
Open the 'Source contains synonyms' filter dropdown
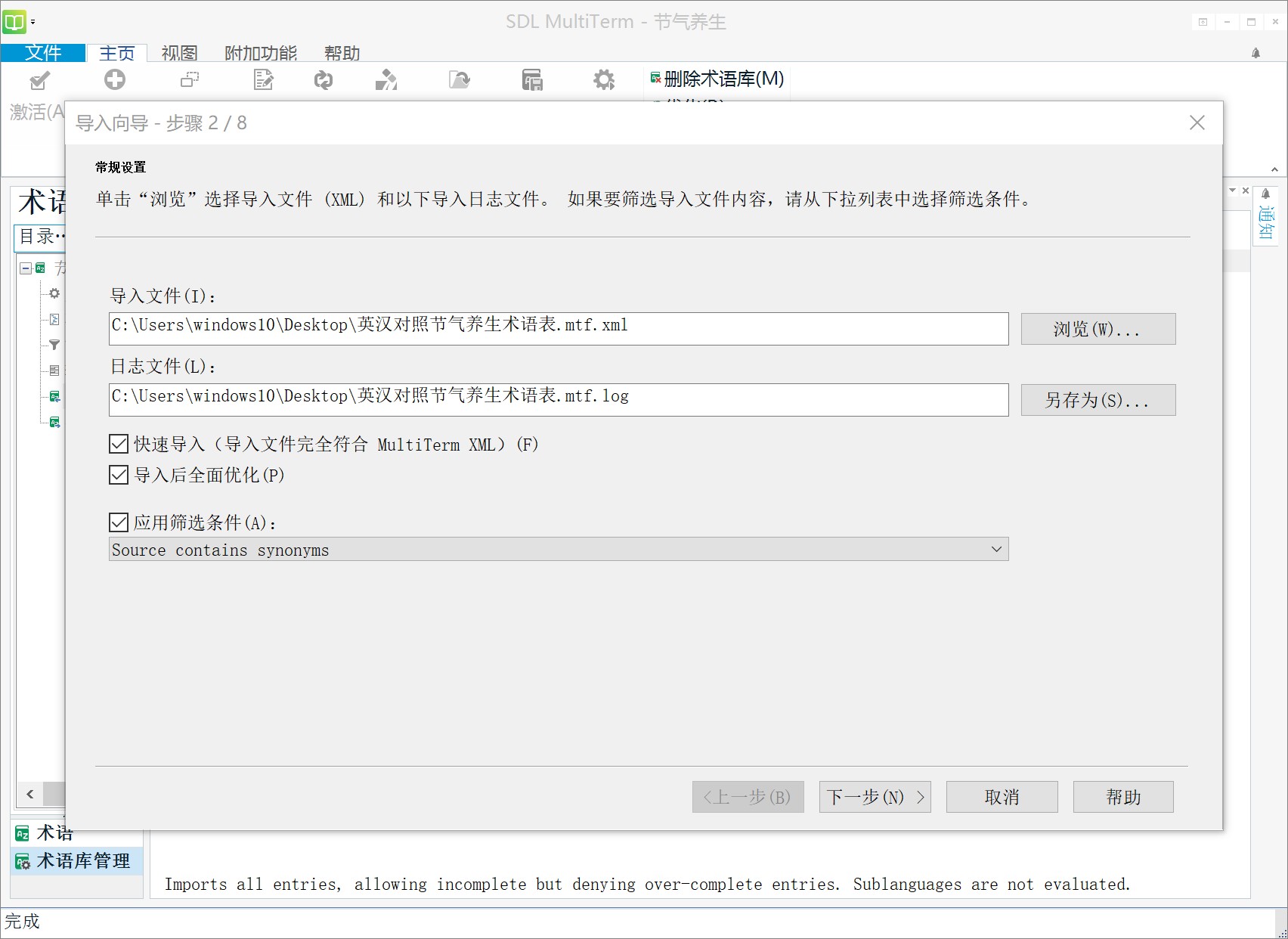(x=559, y=550)
